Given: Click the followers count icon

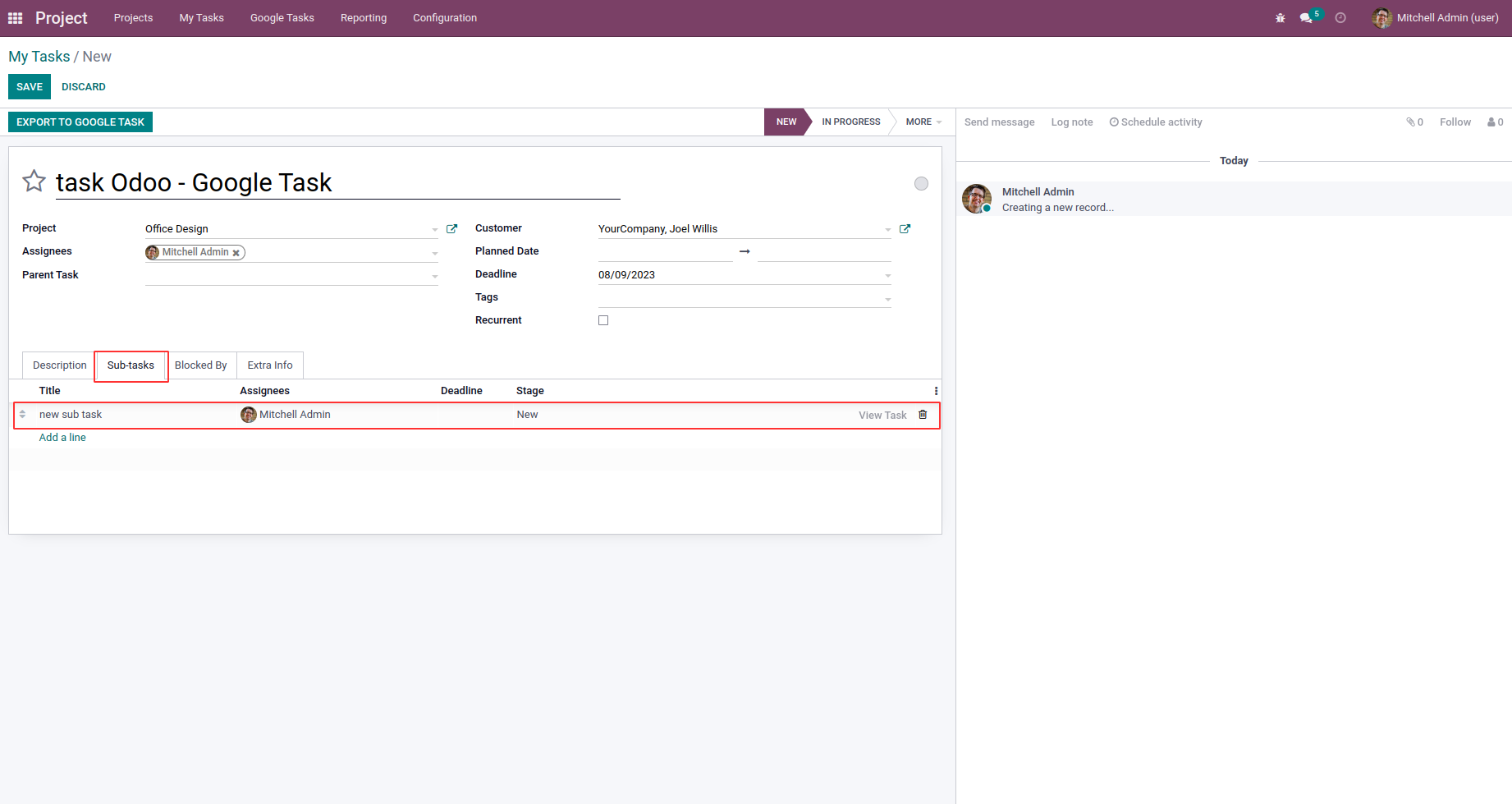Looking at the screenshot, I should coord(1496,122).
